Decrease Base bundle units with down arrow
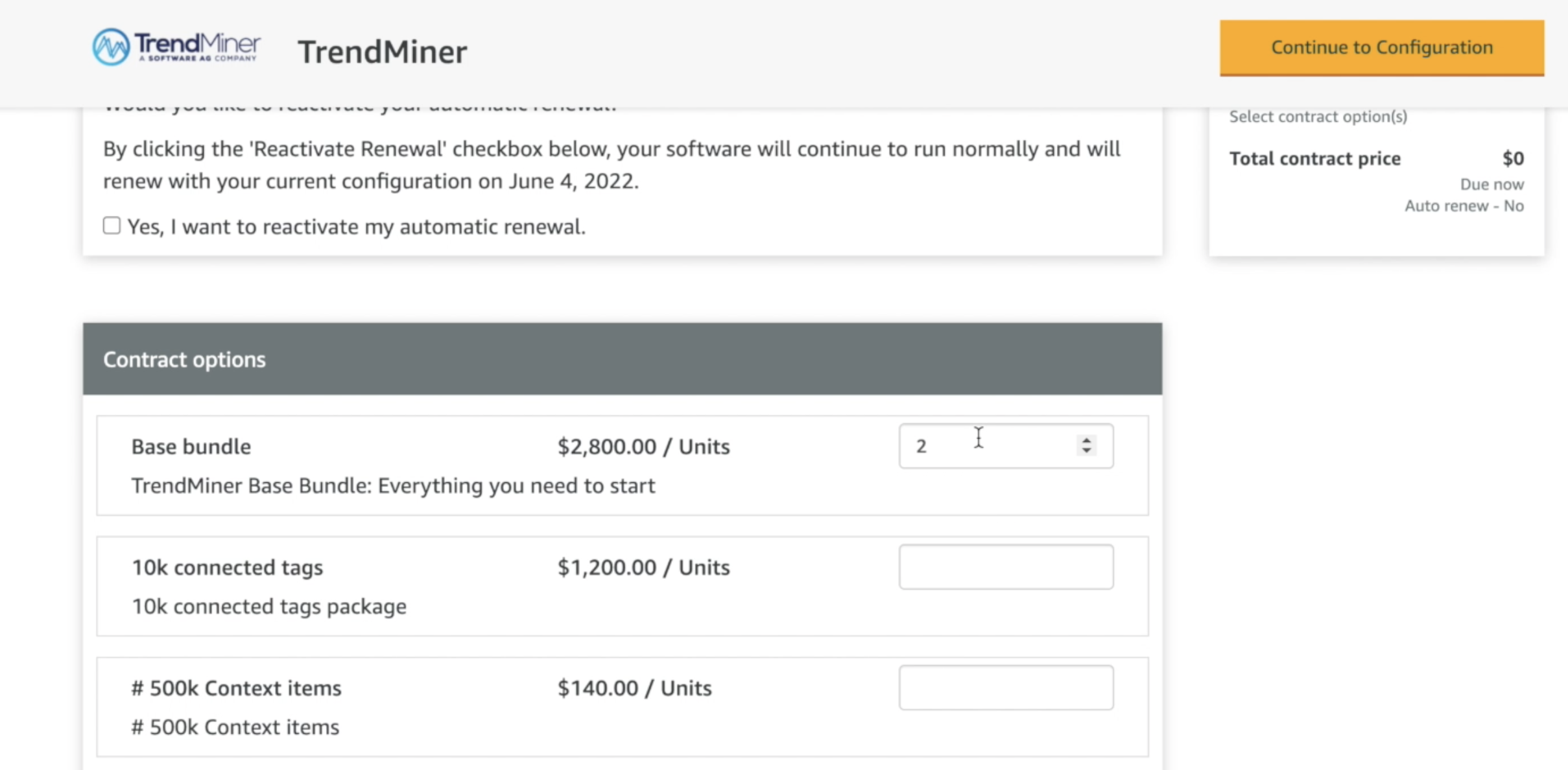1568x770 pixels. 1087,450
